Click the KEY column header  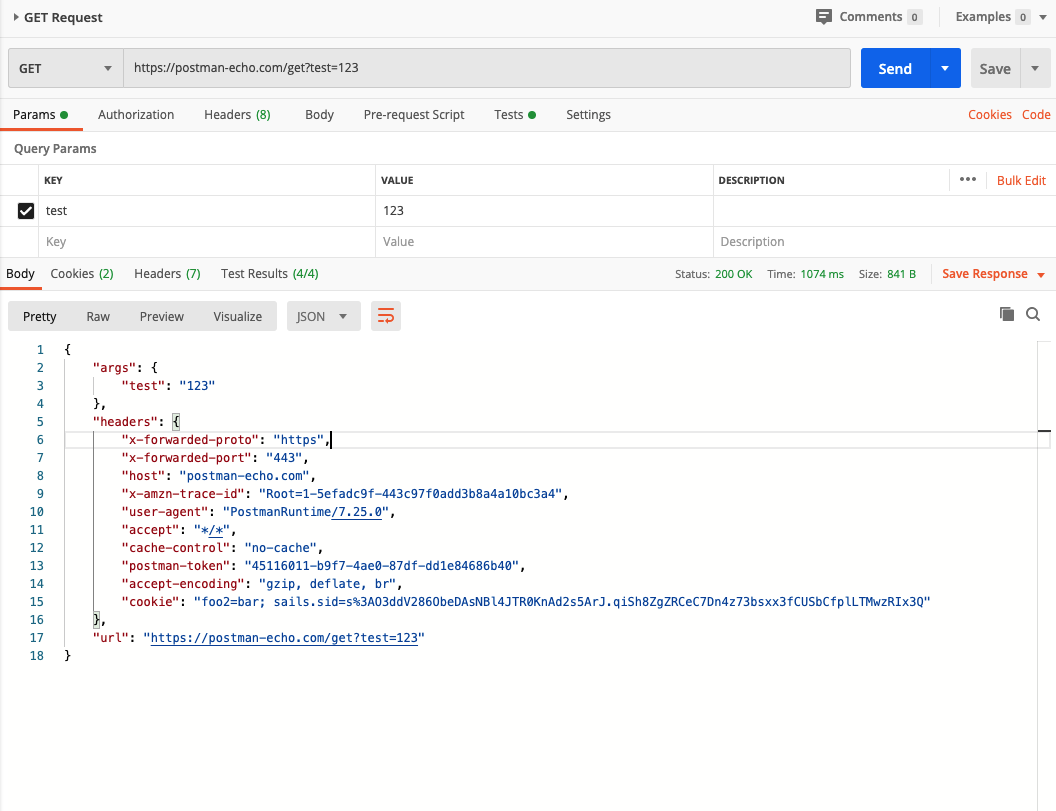click(x=53, y=181)
